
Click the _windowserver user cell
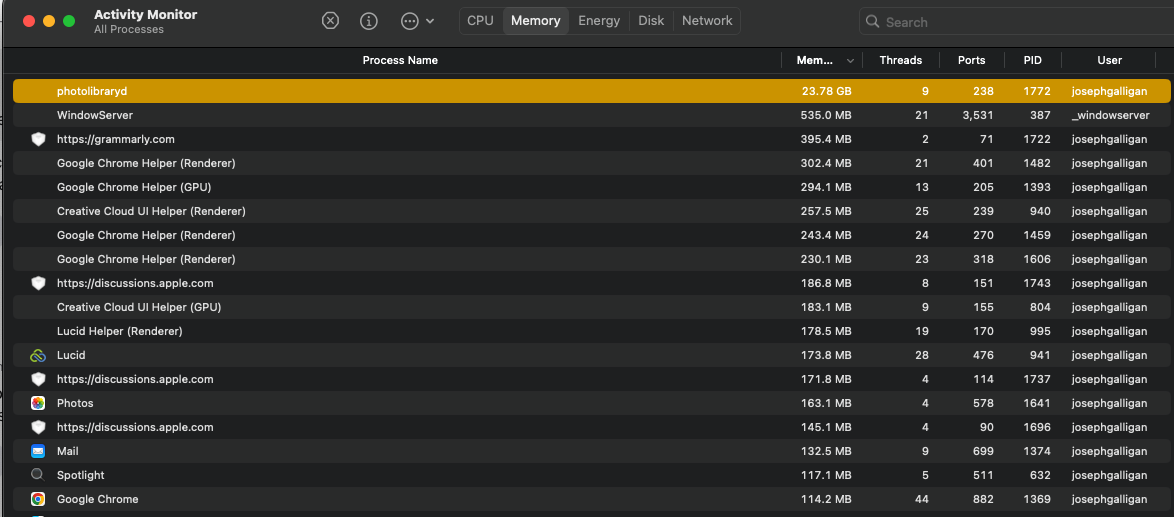coord(1110,115)
